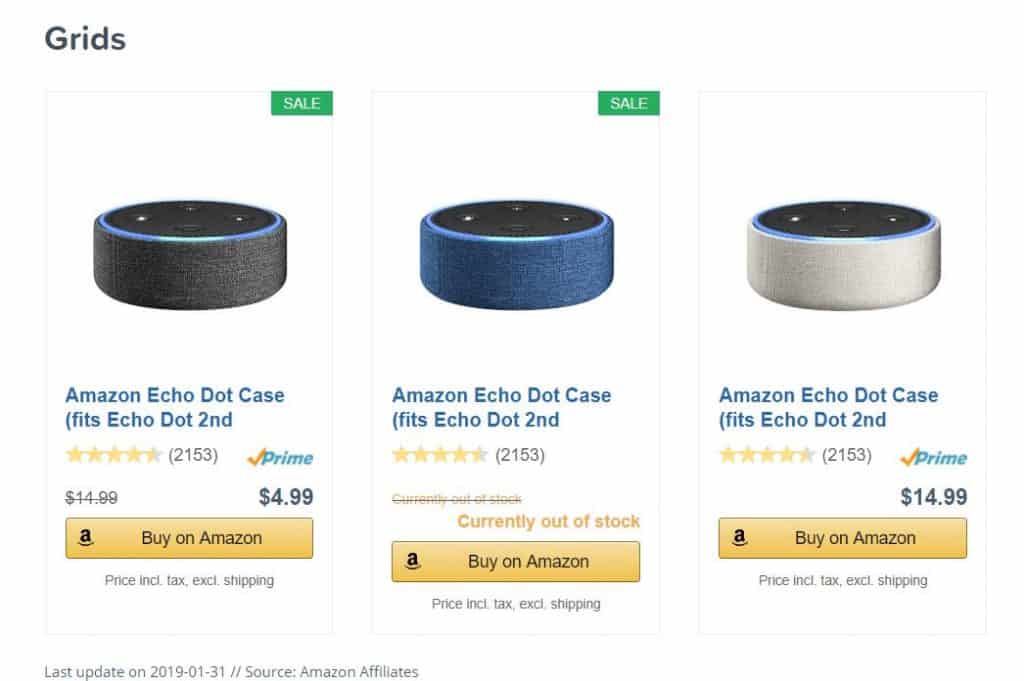This screenshot has width=1024, height=681.
Task: Click Buy on Amazon for the out-of-stock case
Action: [x=516, y=562]
